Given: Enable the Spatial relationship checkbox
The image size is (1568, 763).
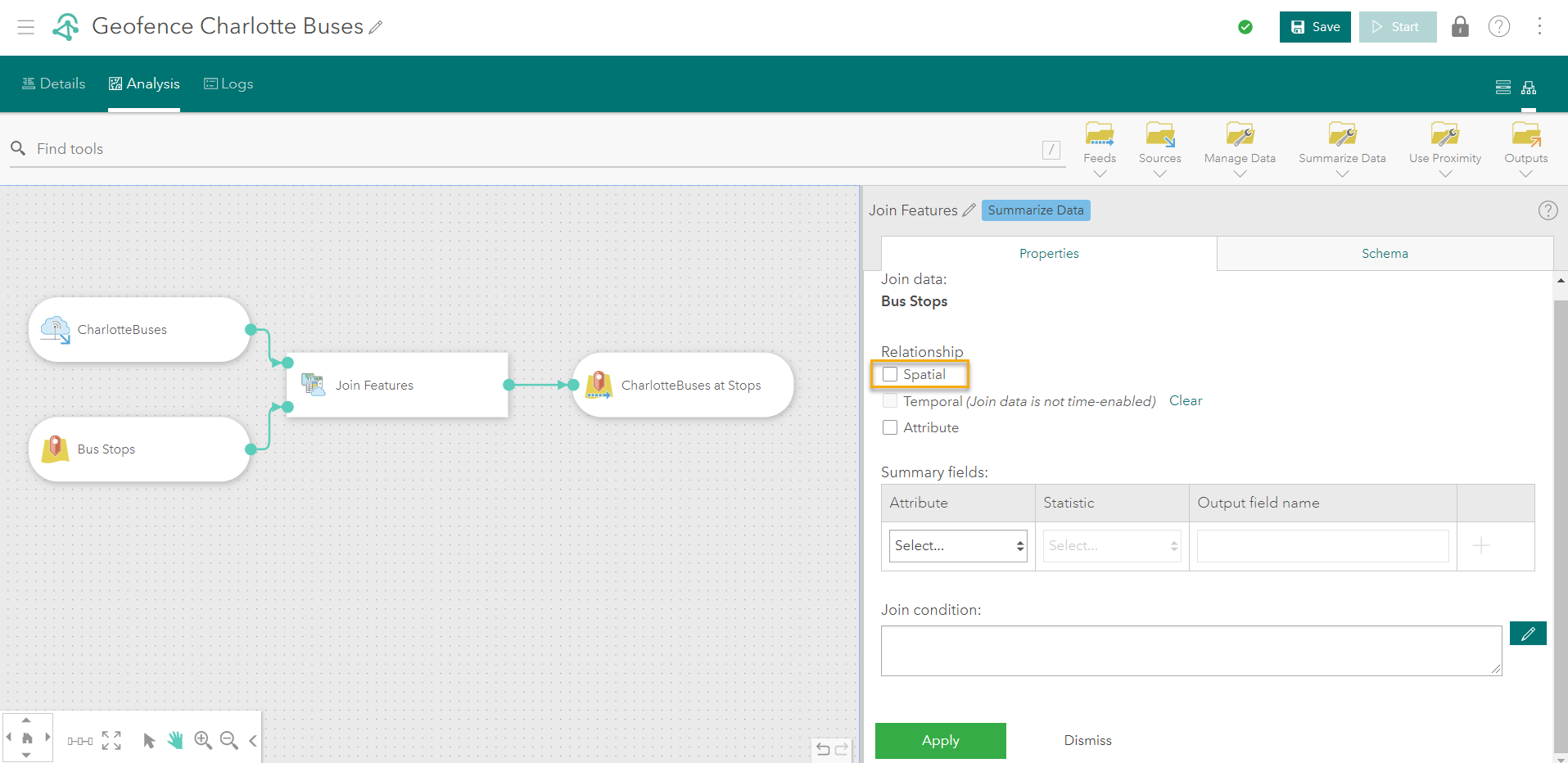Looking at the screenshot, I should pyautogui.click(x=890, y=375).
